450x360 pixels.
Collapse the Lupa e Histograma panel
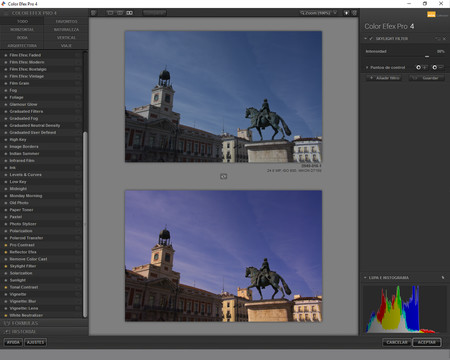pos(365,277)
